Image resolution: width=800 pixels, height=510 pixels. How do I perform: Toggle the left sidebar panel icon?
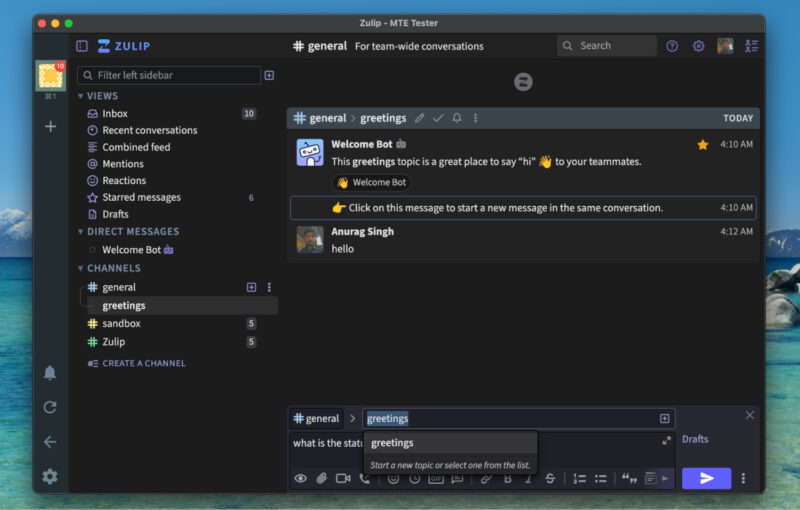point(82,46)
